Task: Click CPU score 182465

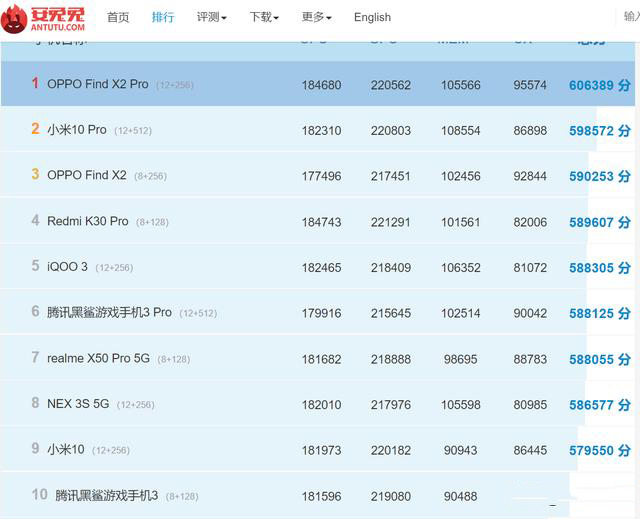Action: [x=321, y=268]
